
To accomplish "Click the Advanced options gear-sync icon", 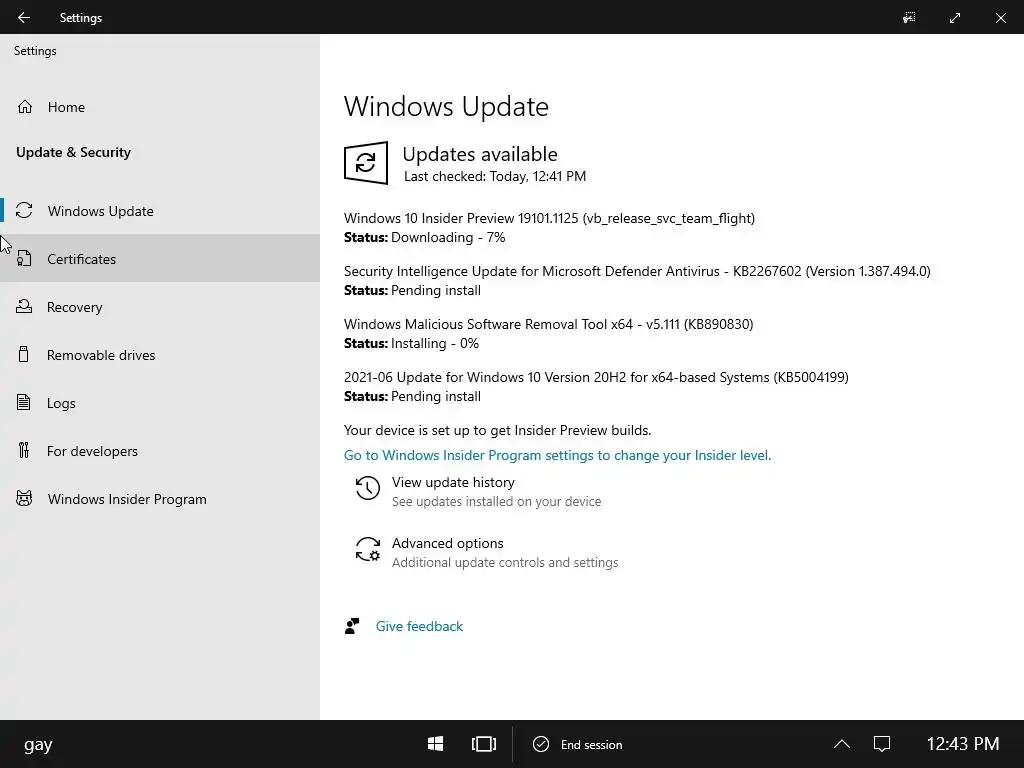I will coord(368,550).
